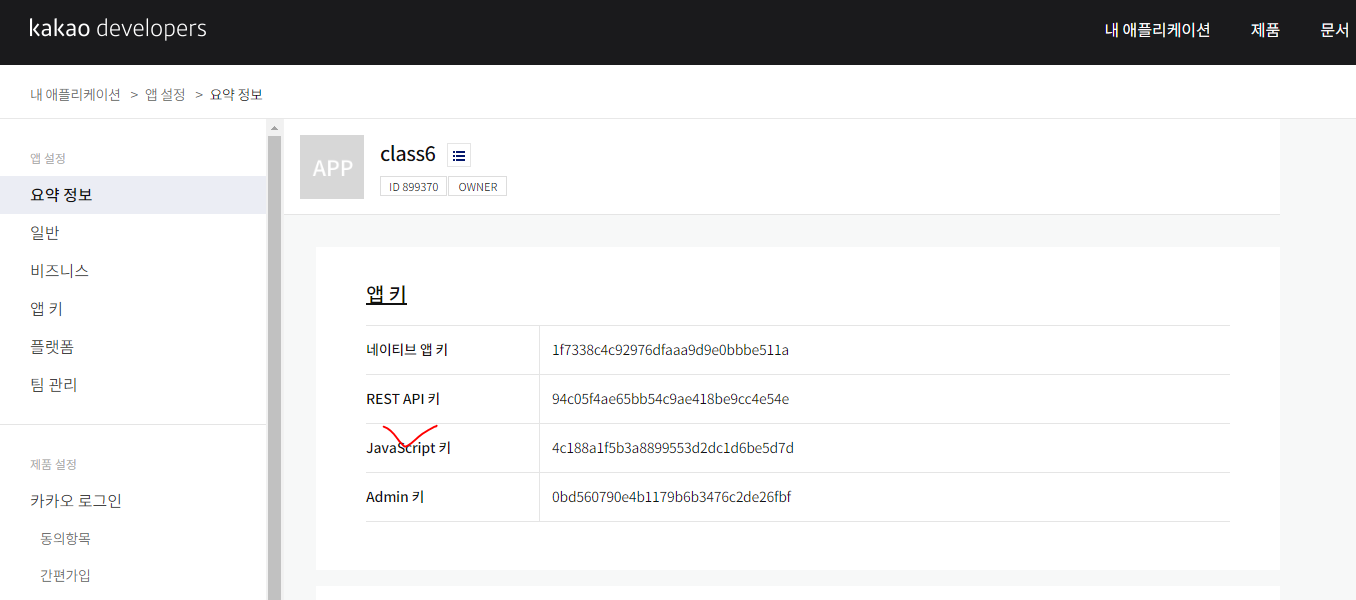
Task: Click the REST API 키 row label
Action: (x=403, y=399)
